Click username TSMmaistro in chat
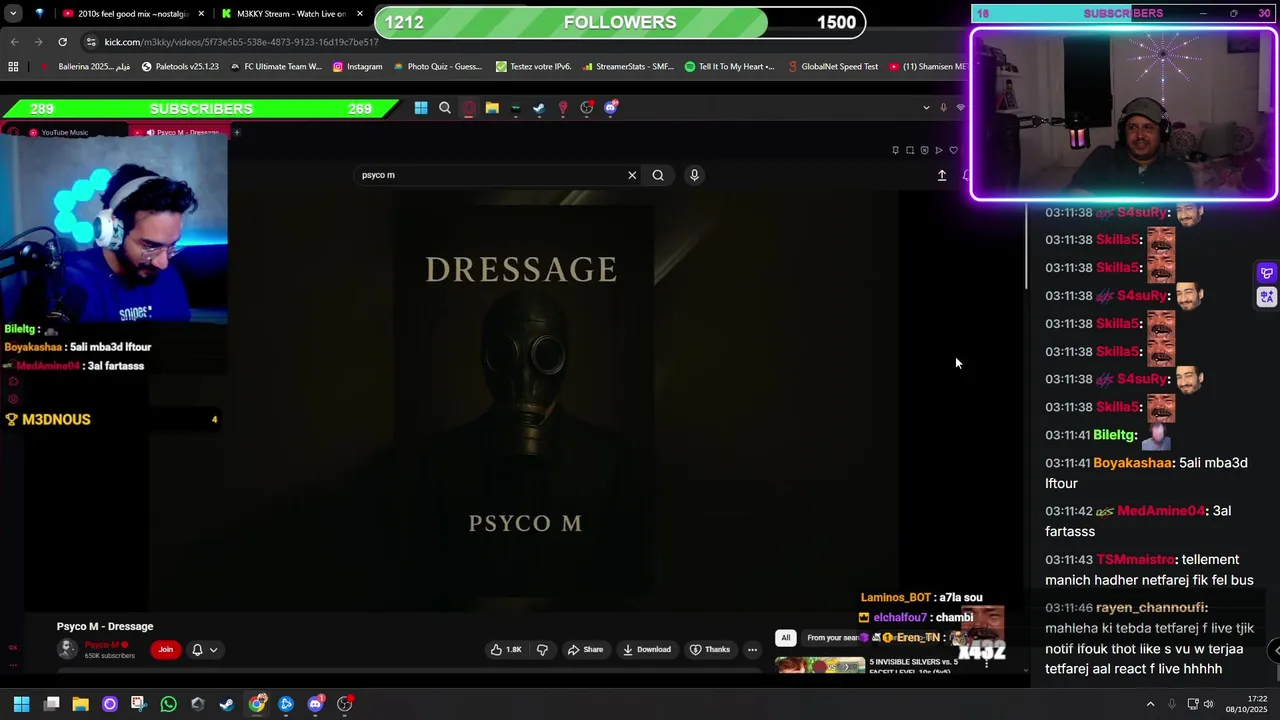 1135,559
